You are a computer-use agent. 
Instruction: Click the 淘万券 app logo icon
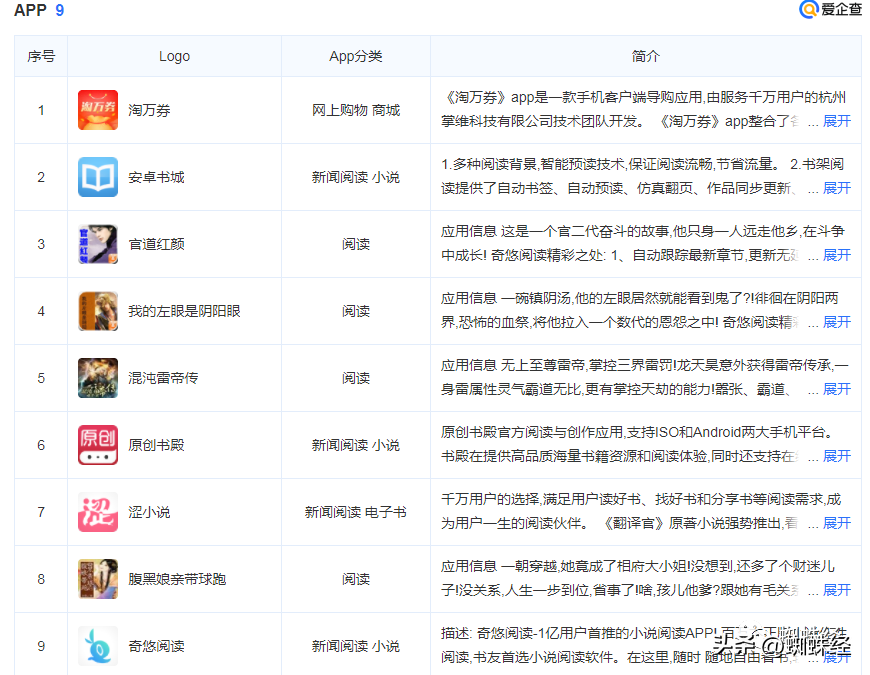click(98, 110)
